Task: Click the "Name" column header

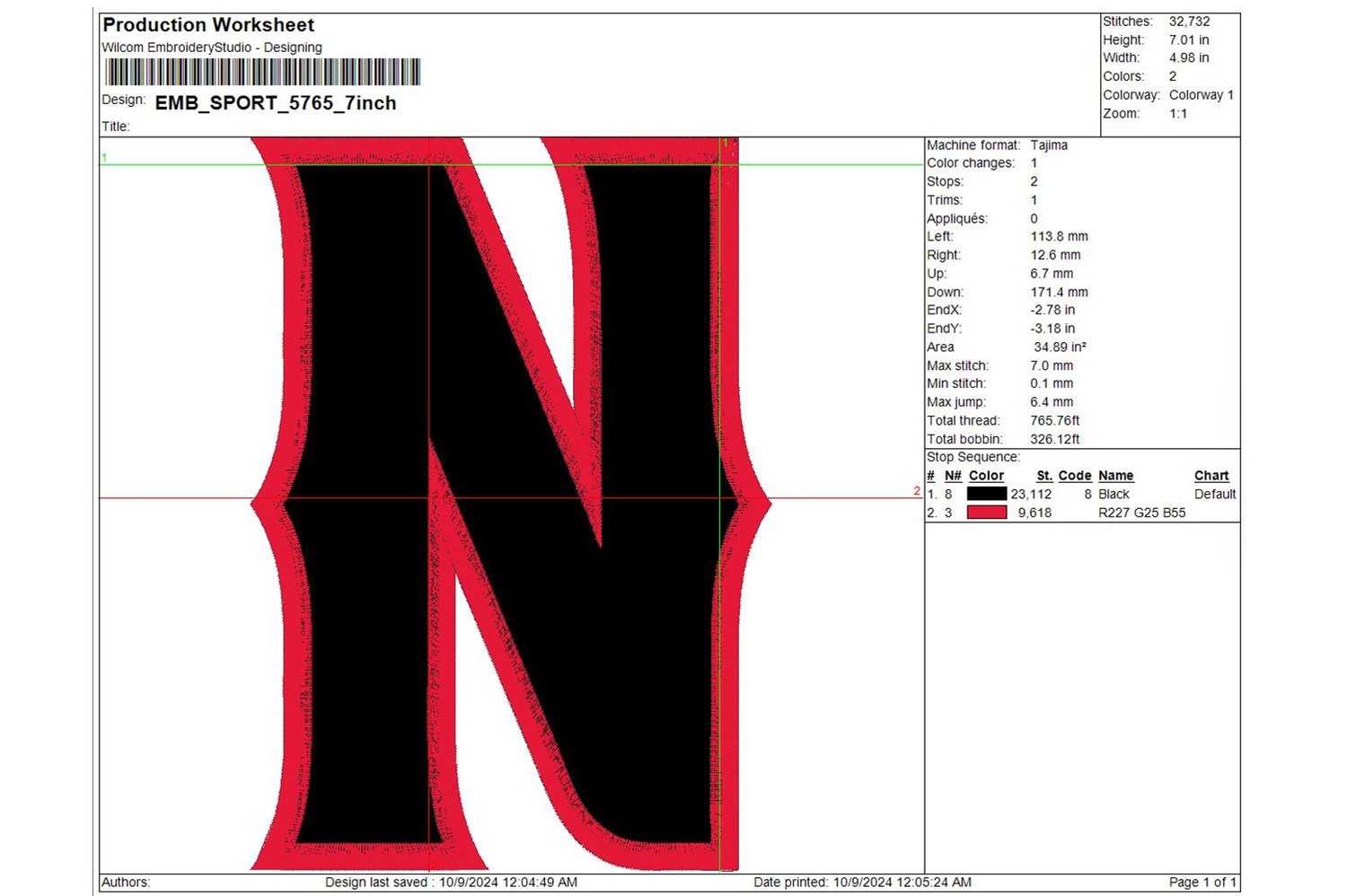Action: pyautogui.click(x=1116, y=476)
